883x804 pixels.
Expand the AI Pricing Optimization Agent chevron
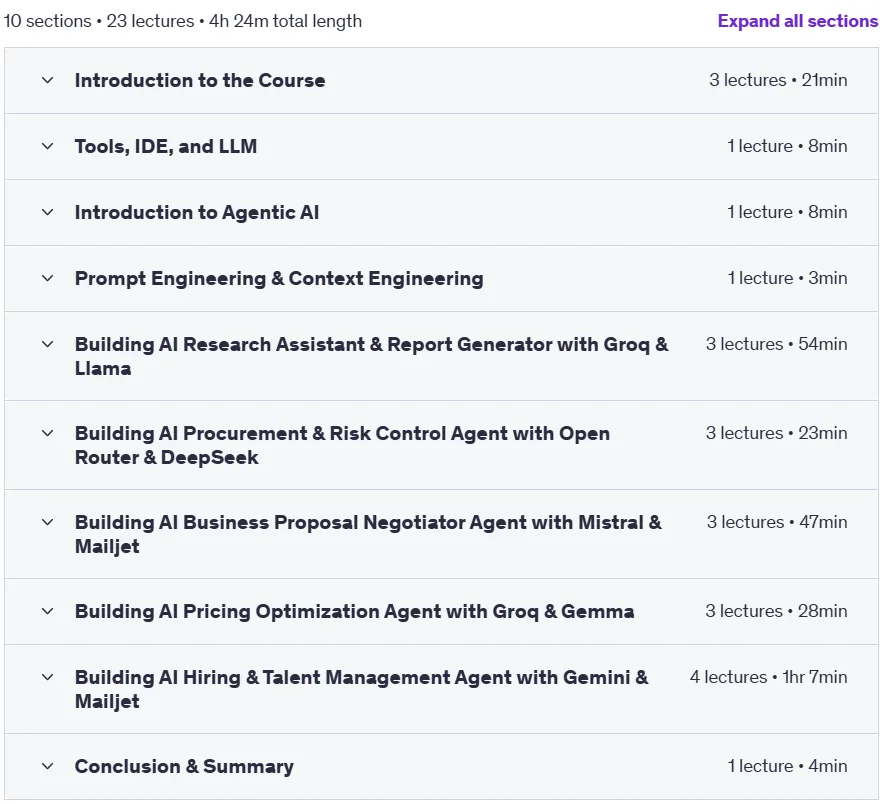(x=48, y=611)
